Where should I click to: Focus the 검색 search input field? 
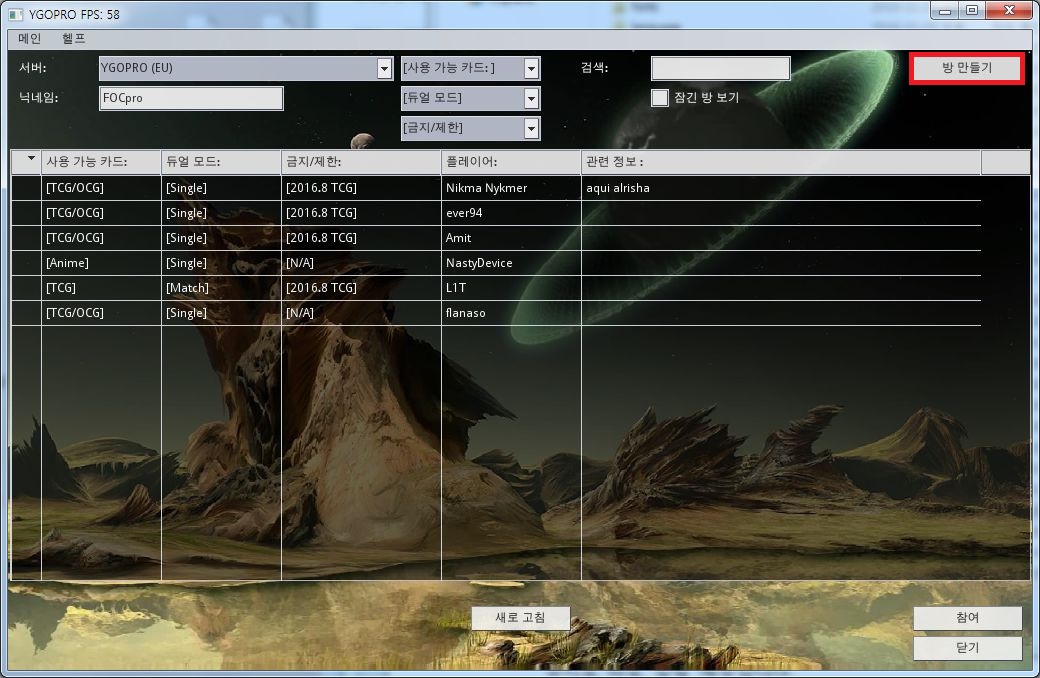720,68
